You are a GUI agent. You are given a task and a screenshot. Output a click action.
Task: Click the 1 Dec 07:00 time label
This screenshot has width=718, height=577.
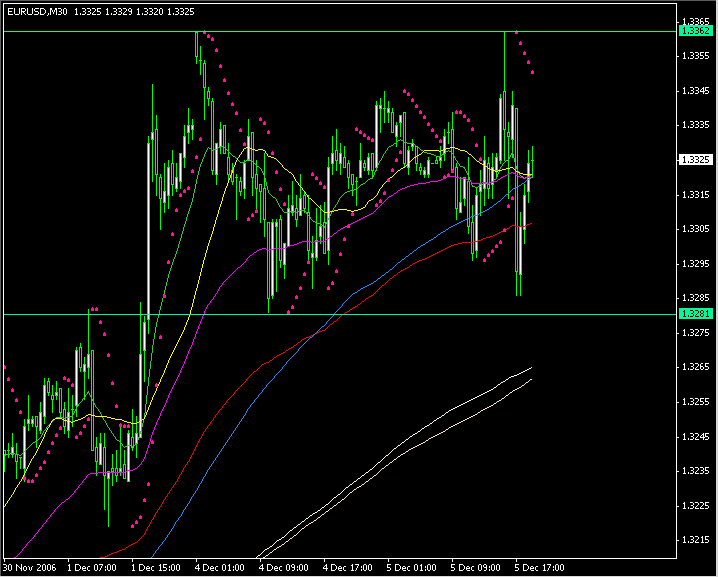[x=92, y=568]
